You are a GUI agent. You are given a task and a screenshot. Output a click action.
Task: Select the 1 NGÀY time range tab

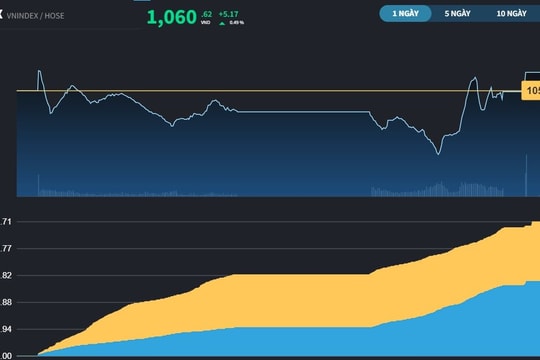405,13
